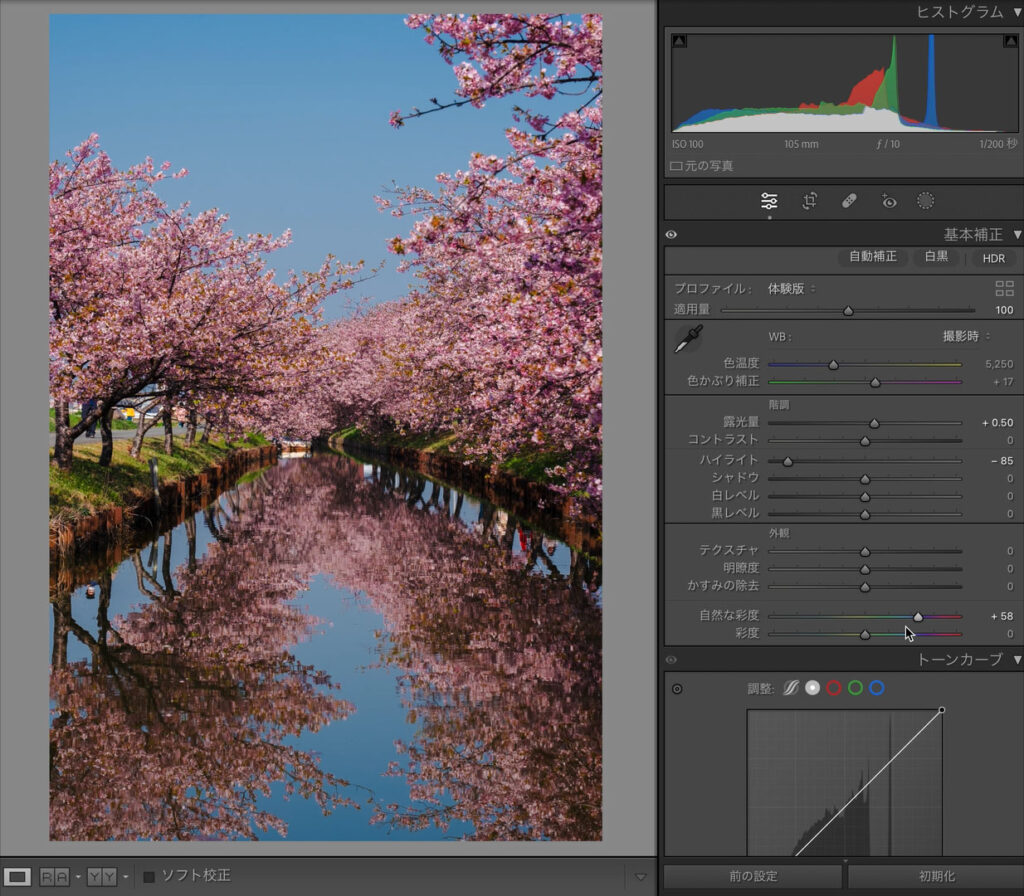Viewport: 1024px width, 896px height.
Task: Select the red channel curve circle
Action: pyautogui.click(x=833, y=688)
